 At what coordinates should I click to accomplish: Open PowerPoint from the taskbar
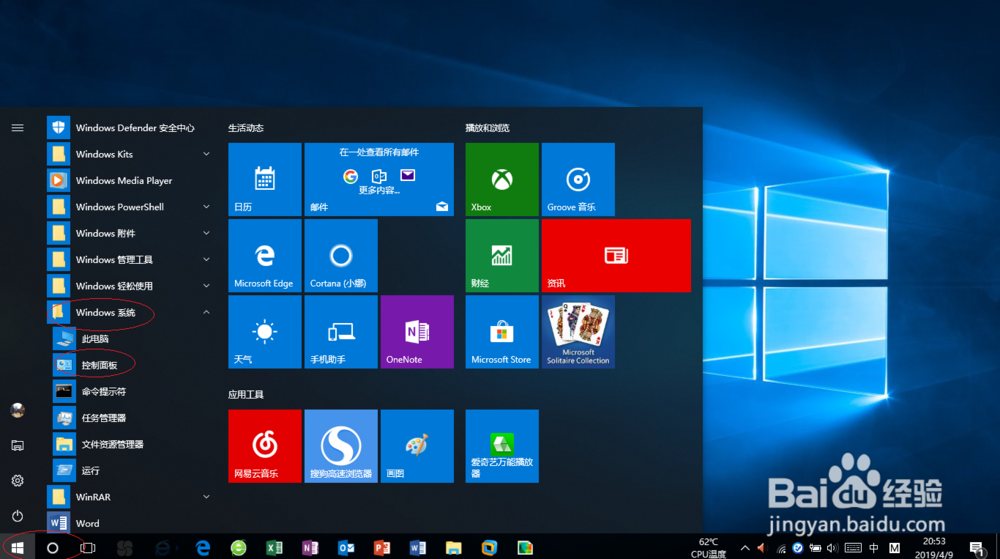(381, 548)
